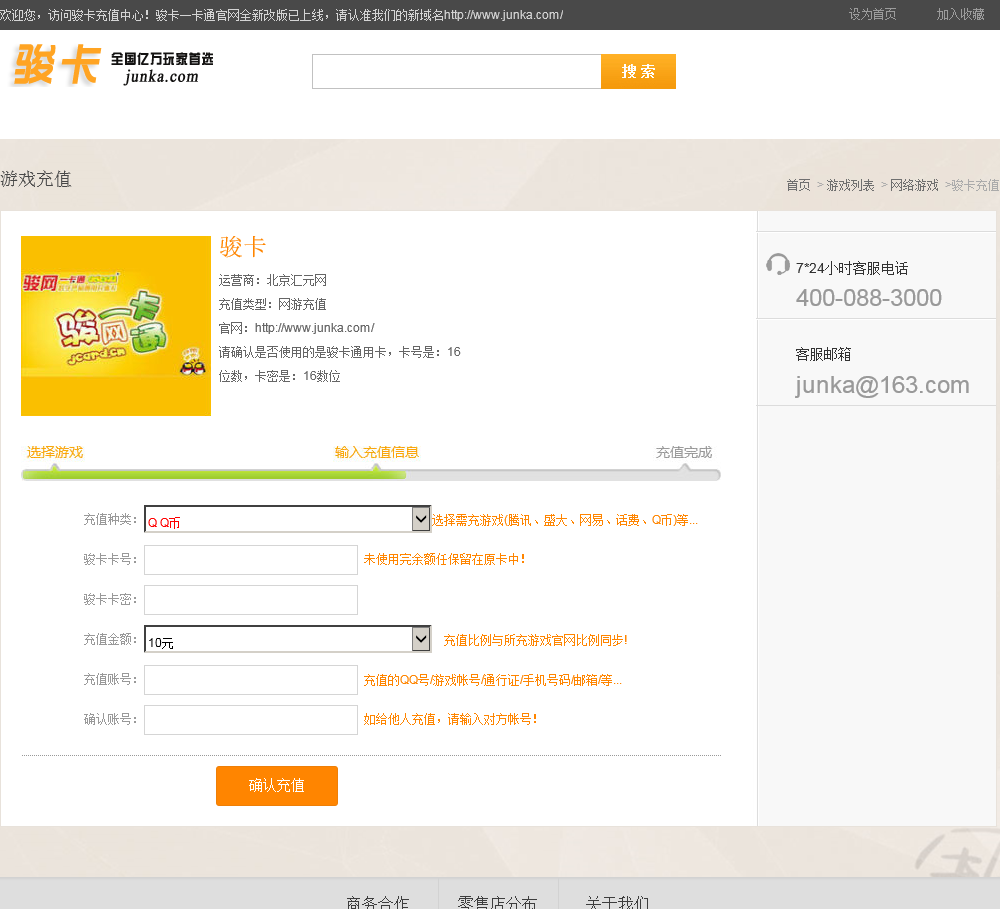Screen dimensions: 1000x909
Task: Open the 充值种类 dropdown showing Q币
Action: tap(288, 519)
